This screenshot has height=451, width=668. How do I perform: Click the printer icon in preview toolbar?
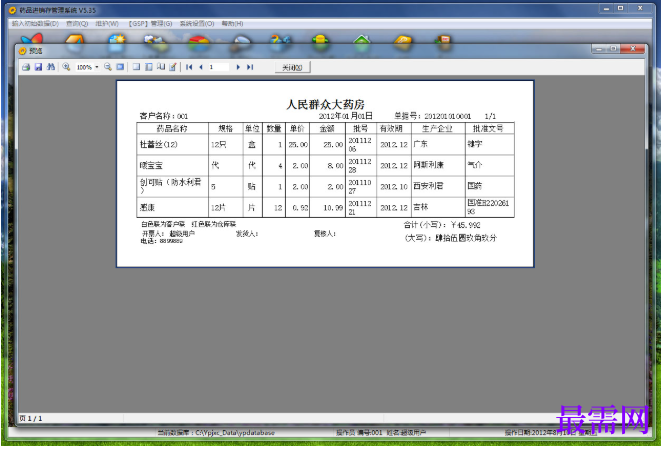click(26, 67)
